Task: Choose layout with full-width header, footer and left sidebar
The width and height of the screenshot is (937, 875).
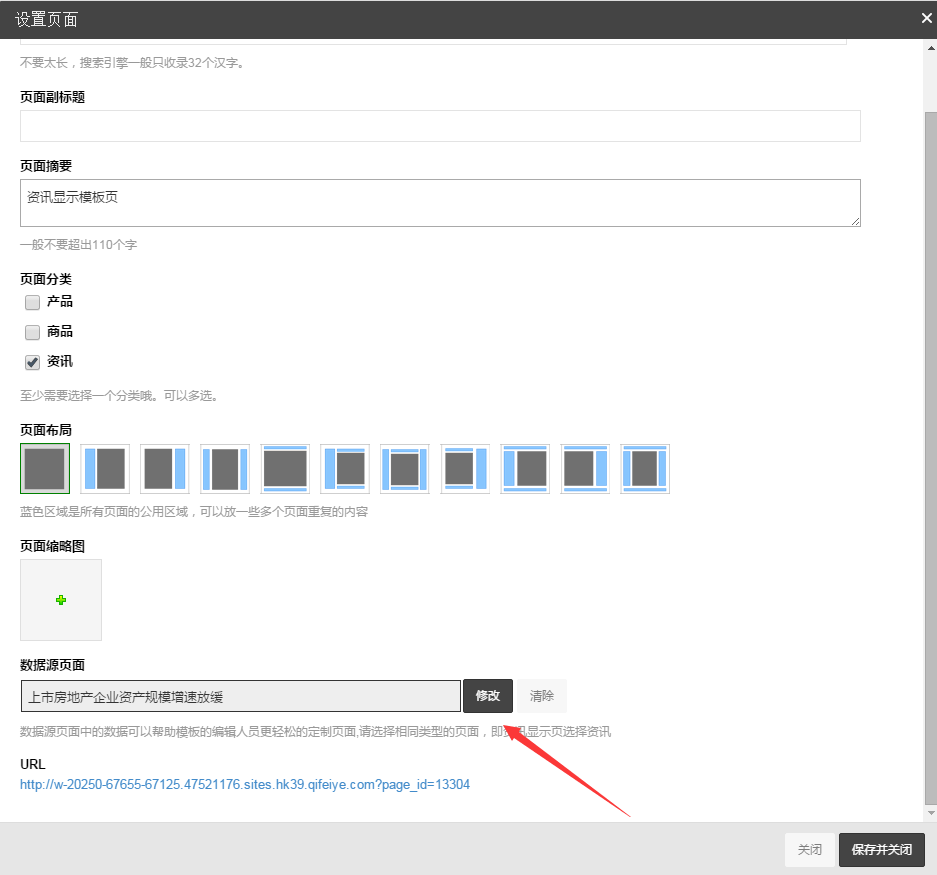Action: [x=525, y=469]
